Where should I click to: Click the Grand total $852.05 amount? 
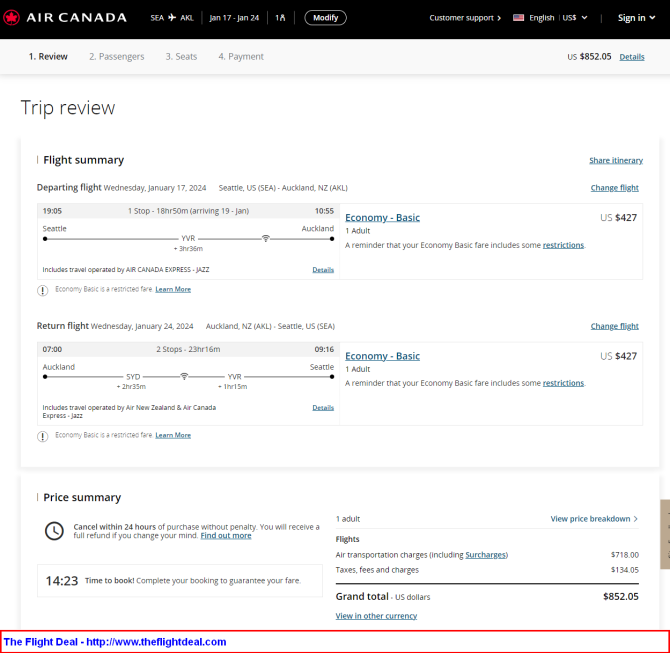coord(620,596)
